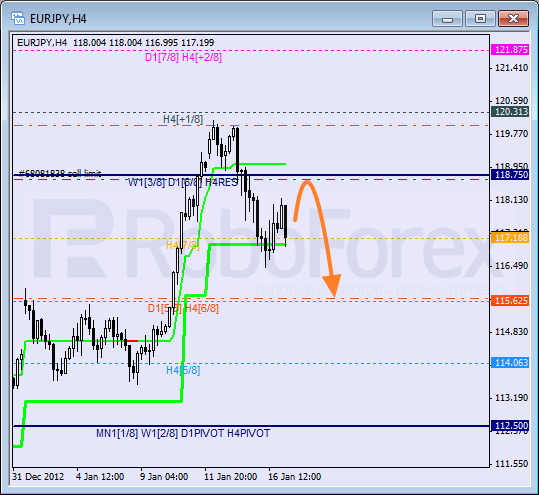Click the '16 Jan 12:00' time axis label

[295, 477]
